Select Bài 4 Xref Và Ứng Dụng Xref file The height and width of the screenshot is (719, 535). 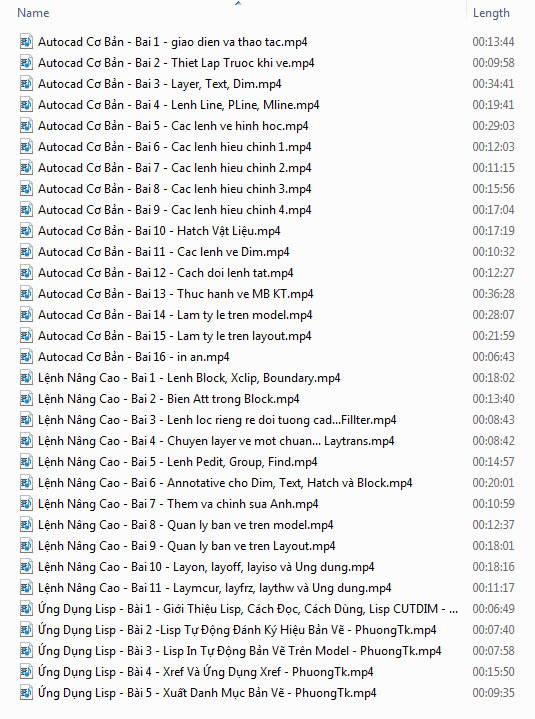click(205, 672)
